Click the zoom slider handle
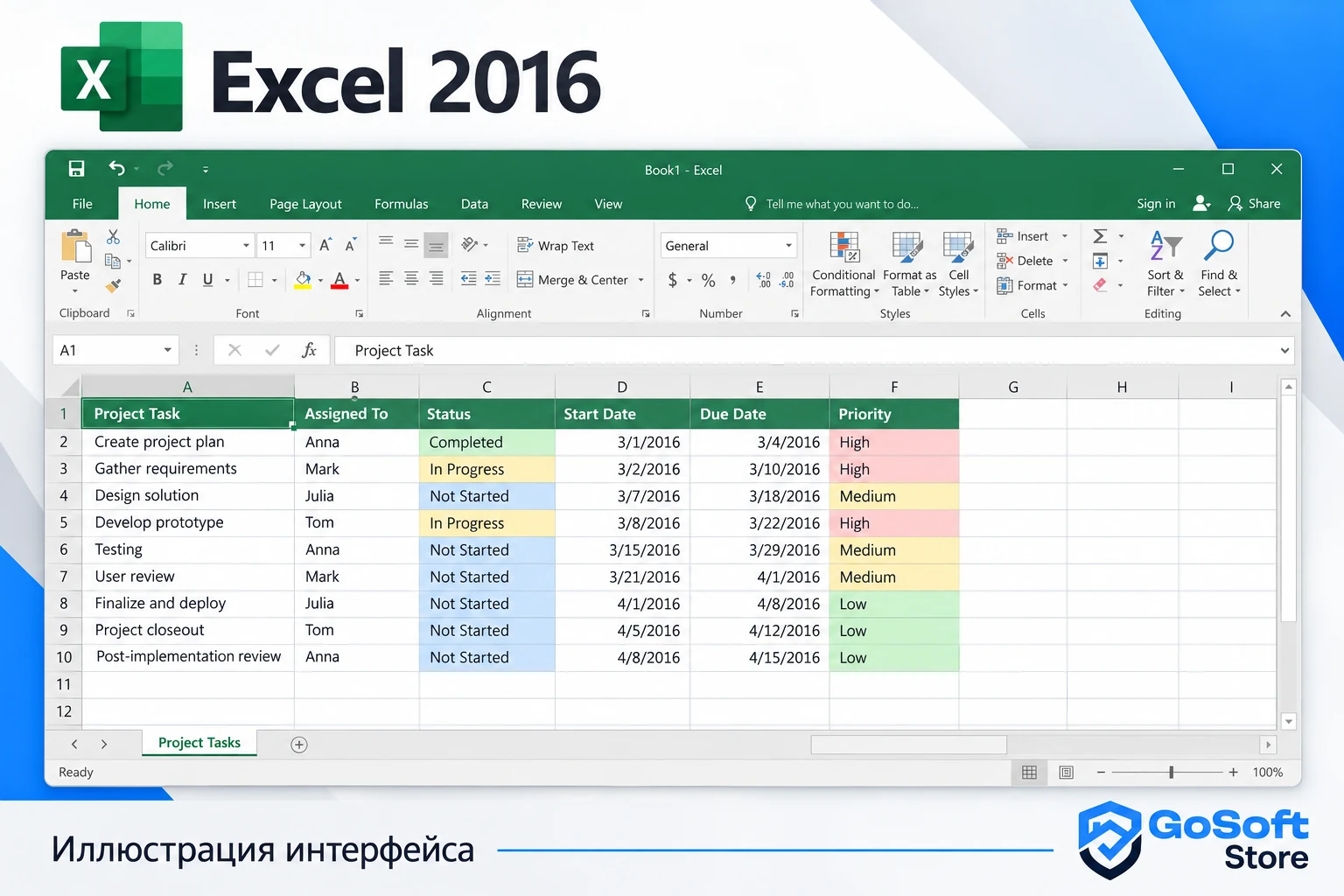The image size is (1344, 896). 1171,772
